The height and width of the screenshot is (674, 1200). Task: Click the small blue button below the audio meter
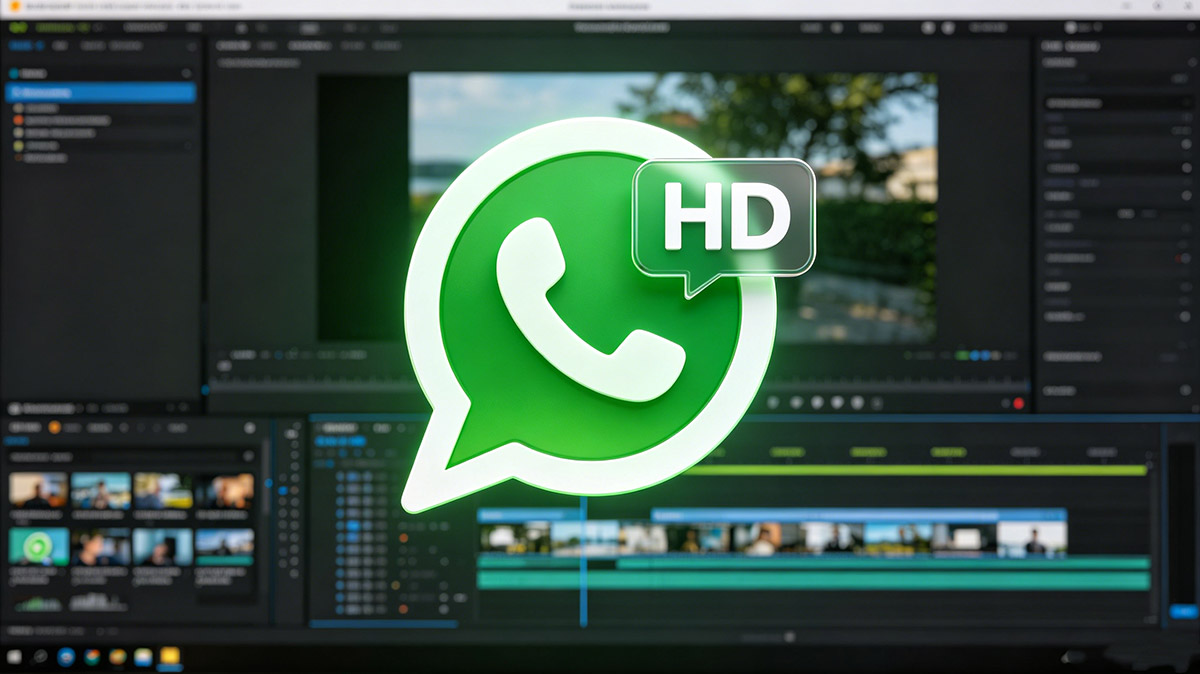pos(1182,612)
